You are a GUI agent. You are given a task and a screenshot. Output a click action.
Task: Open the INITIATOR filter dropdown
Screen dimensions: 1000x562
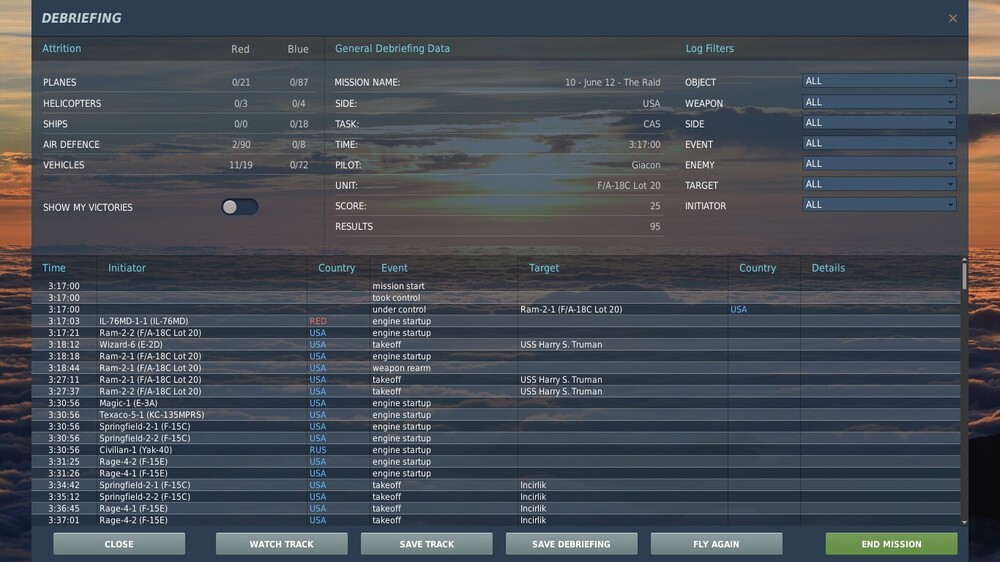pyautogui.click(x=879, y=205)
